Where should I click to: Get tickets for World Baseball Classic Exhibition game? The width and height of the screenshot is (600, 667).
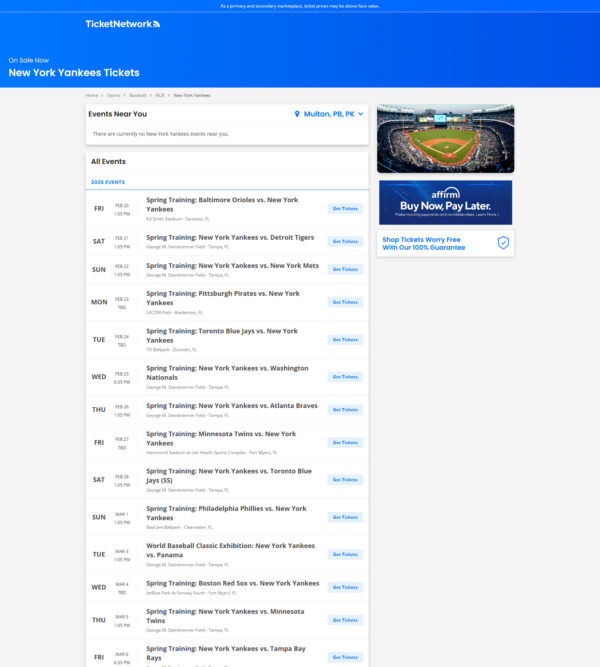tap(345, 555)
